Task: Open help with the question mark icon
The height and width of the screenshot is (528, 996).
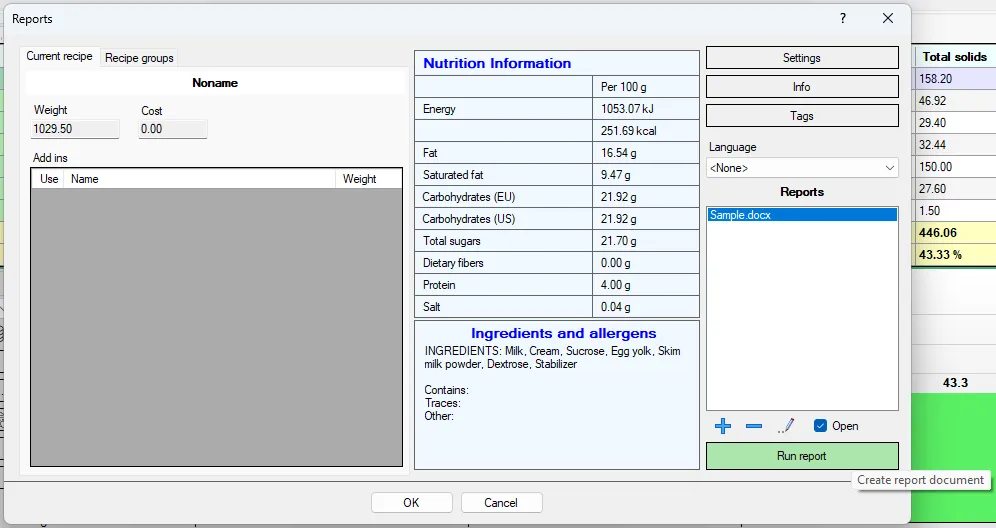Action: point(843,18)
